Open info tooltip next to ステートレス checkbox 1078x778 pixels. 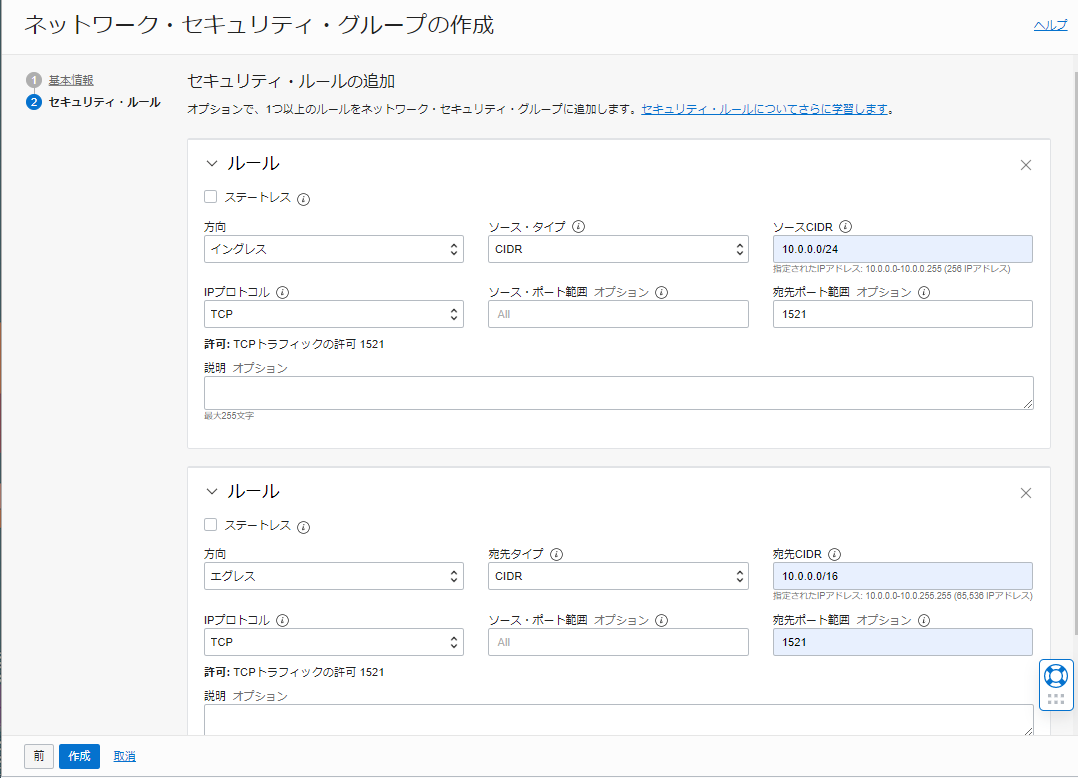[x=302, y=198]
